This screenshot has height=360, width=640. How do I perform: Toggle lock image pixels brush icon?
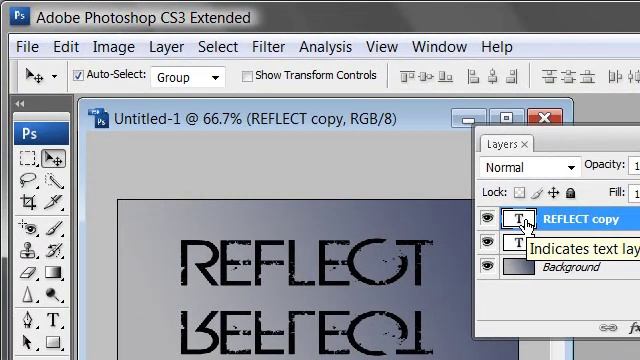point(537,193)
